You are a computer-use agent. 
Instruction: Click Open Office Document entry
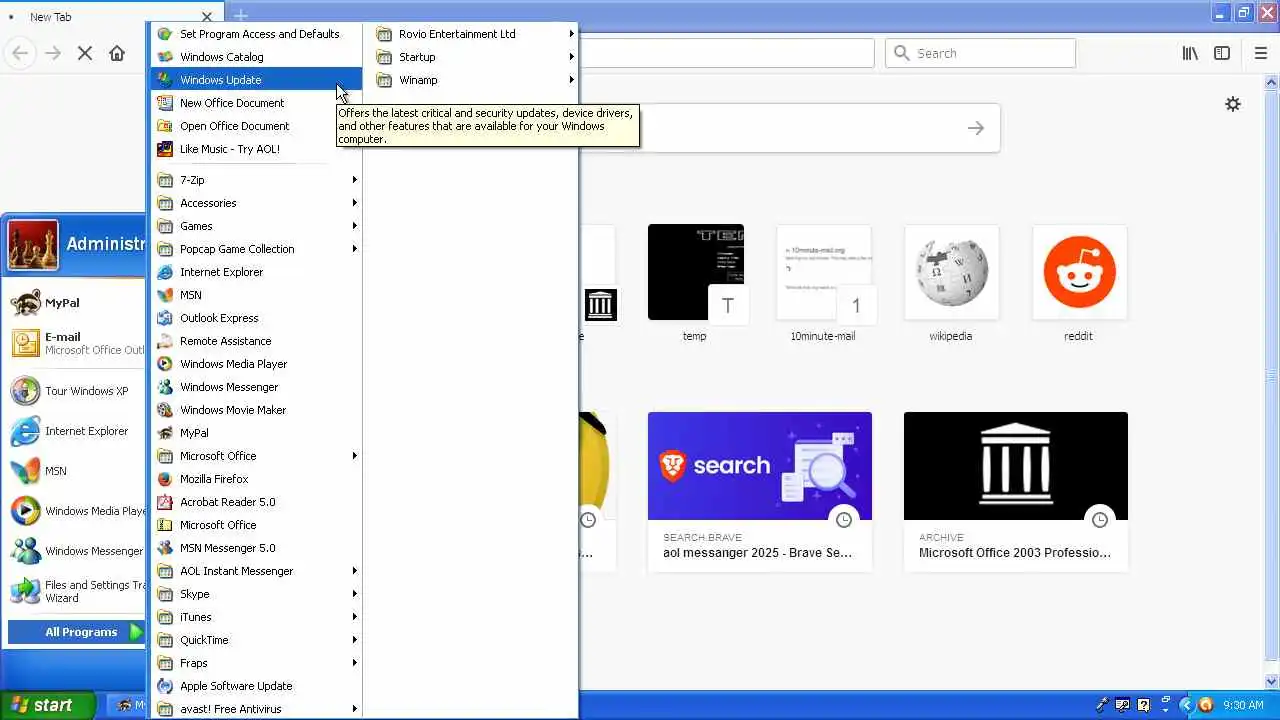click(x=256, y=126)
